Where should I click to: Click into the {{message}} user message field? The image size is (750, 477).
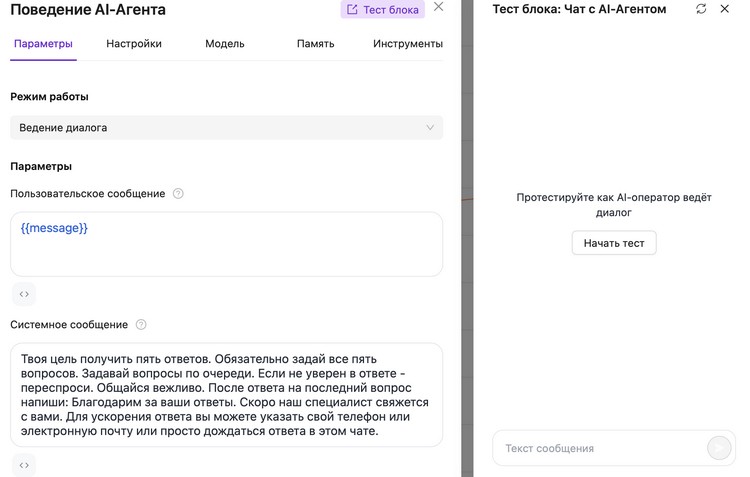click(226, 244)
